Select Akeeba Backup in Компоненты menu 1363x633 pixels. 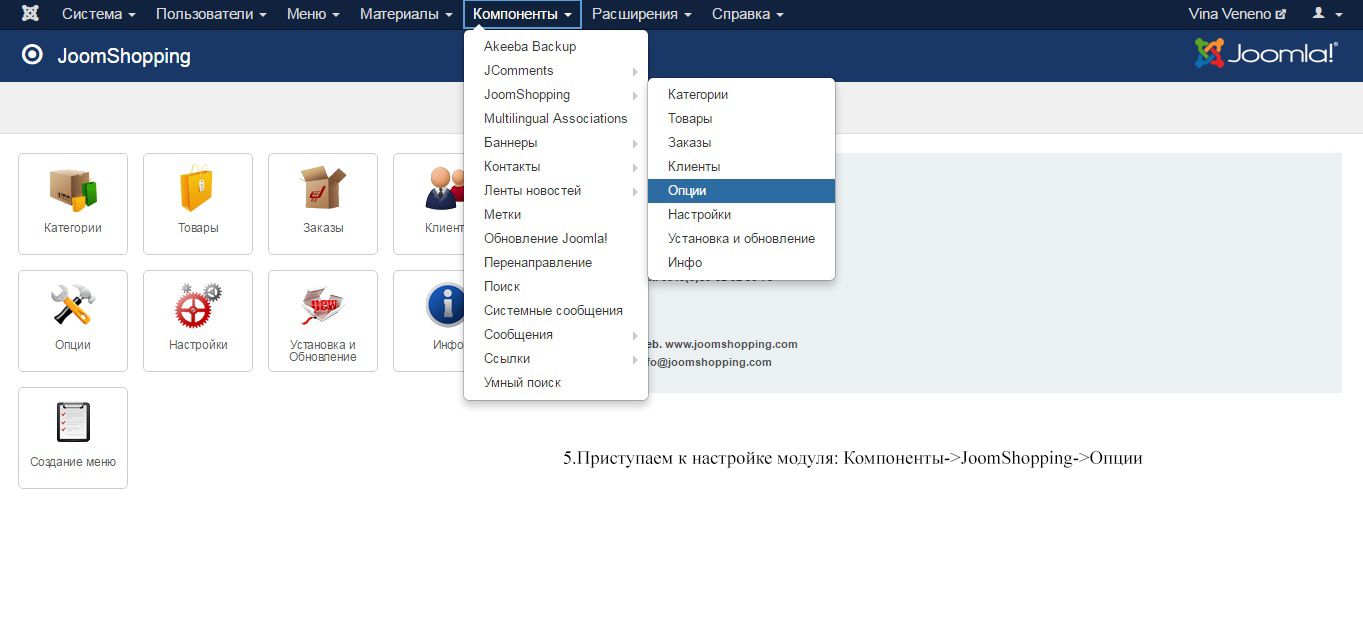pyautogui.click(x=556, y=47)
